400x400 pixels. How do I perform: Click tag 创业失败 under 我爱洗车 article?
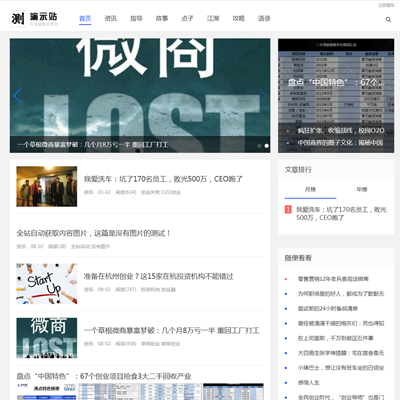pos(151,192)
